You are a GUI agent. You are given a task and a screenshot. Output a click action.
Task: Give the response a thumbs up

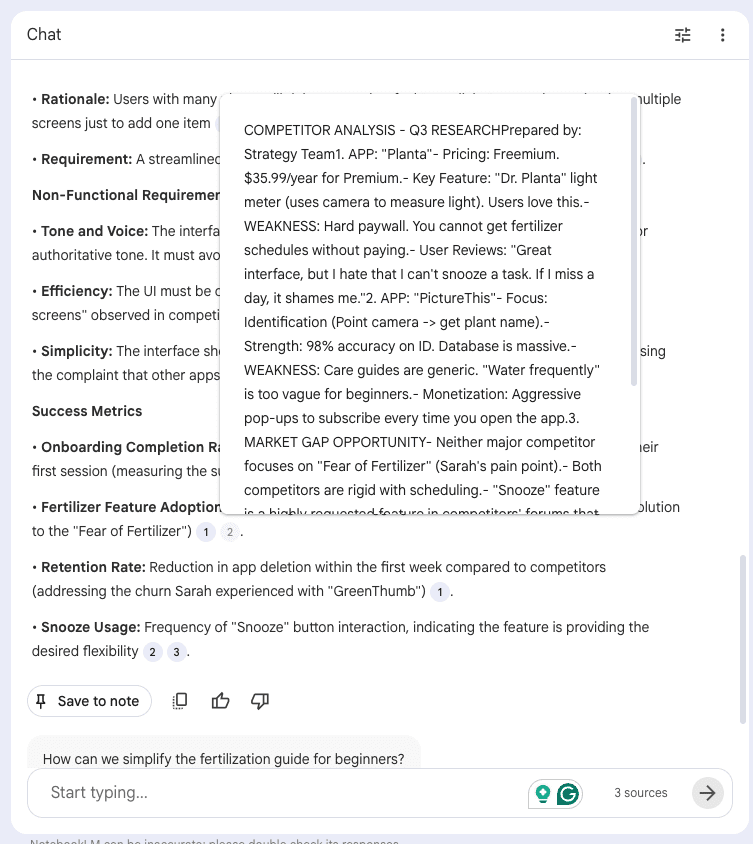pos(220,701)
